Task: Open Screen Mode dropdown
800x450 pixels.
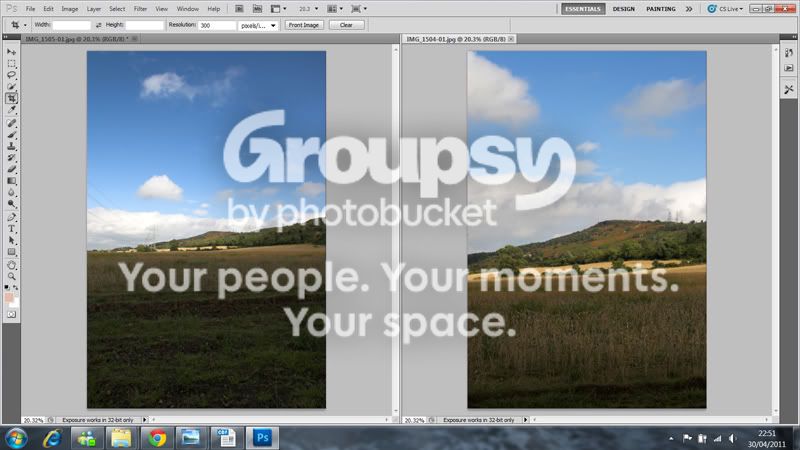Action: [359, 9]
